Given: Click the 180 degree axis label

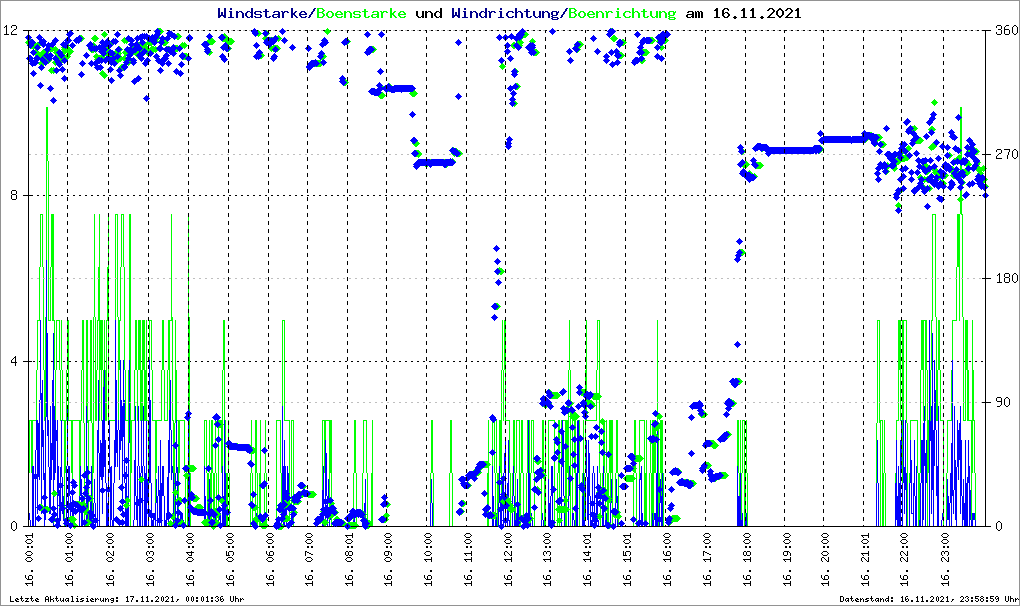Looking at the screenshot, I should [1004, 279].
